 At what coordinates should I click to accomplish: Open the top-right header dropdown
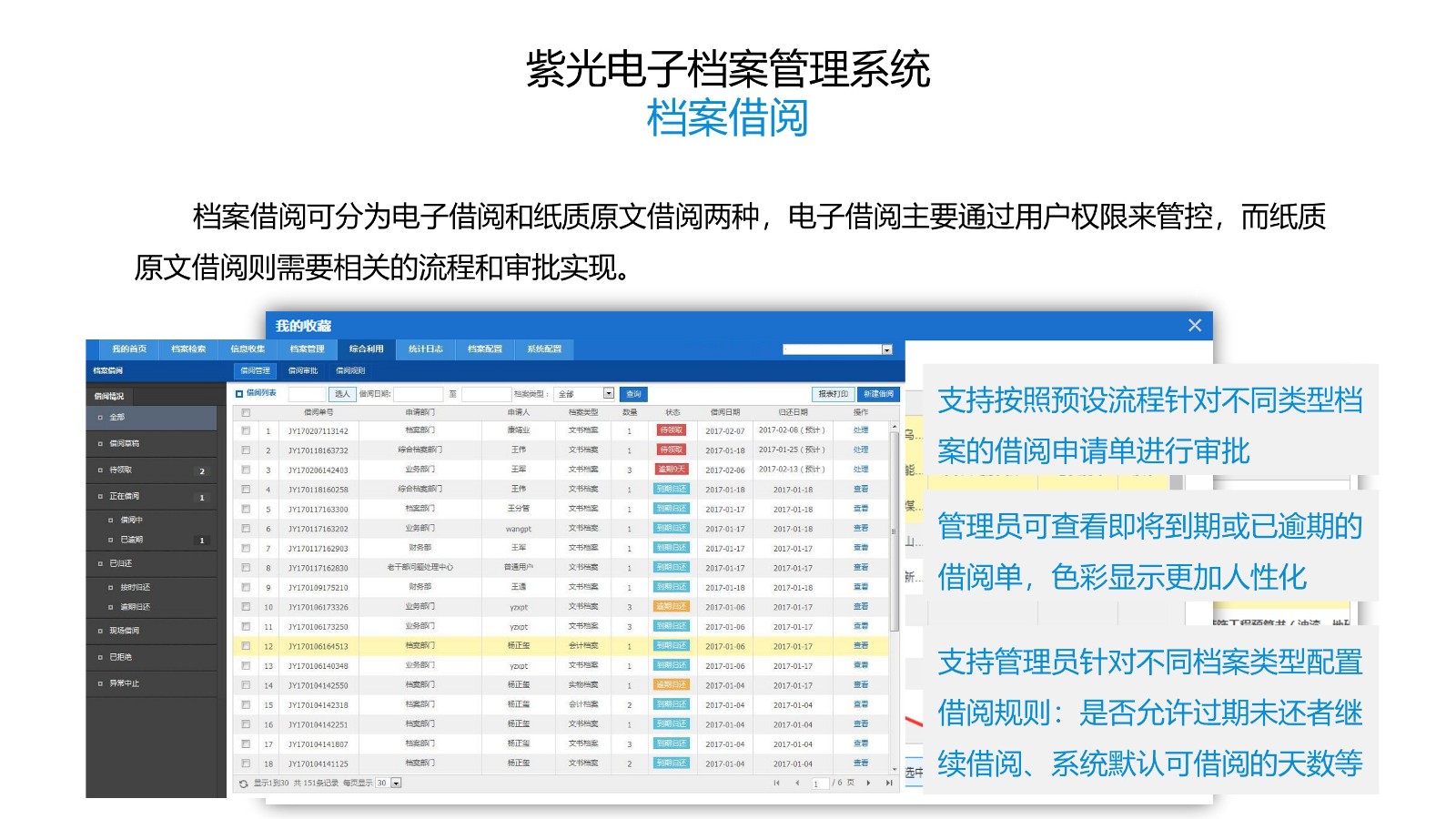(886, 349)
